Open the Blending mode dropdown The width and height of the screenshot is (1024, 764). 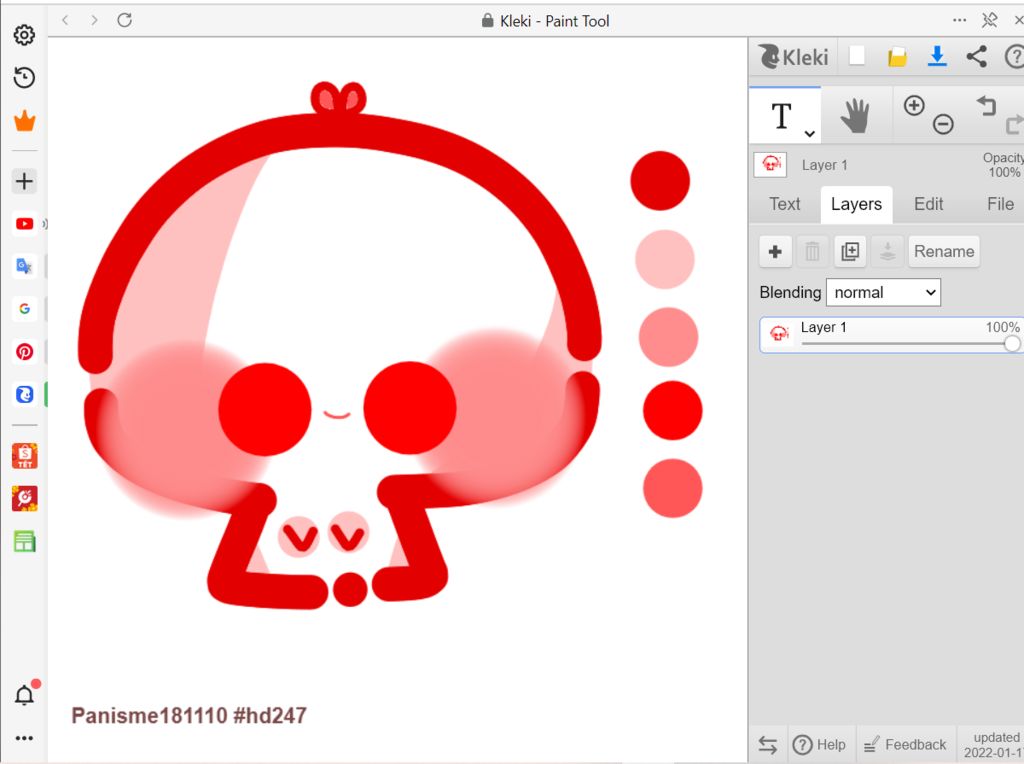884,293
